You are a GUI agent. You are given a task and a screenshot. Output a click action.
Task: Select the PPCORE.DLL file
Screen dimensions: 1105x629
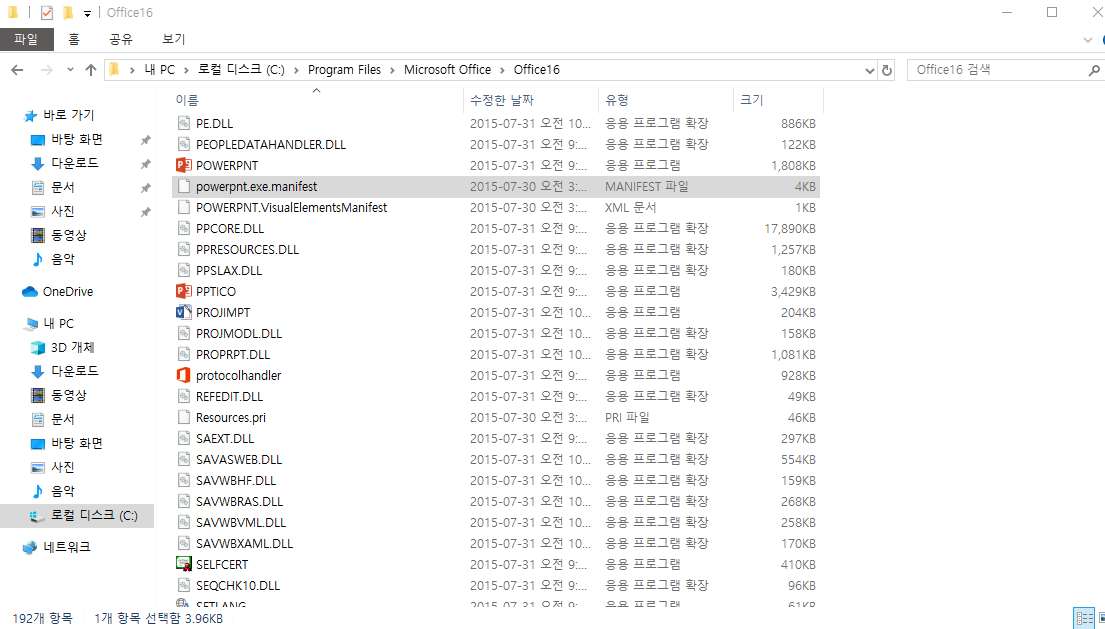(x=496, y=228)
